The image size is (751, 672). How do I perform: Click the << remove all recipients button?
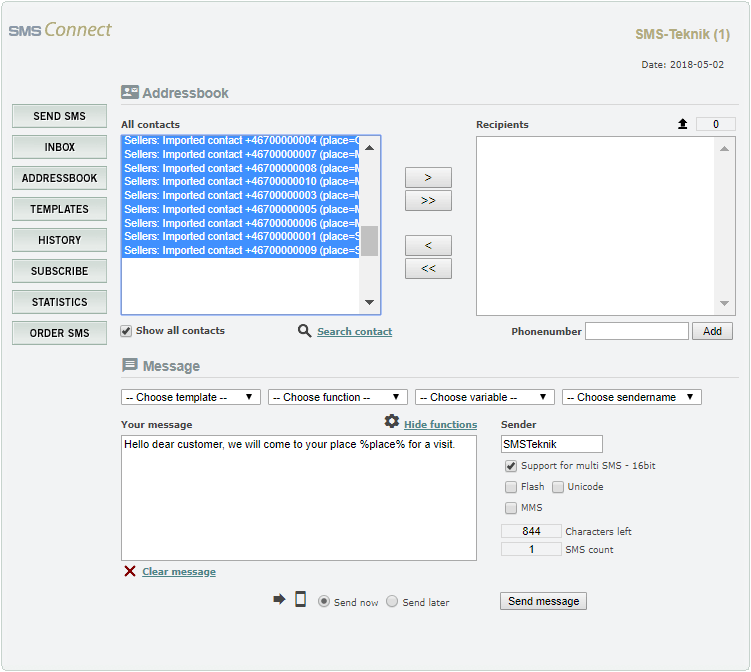[x=428, y=269]
